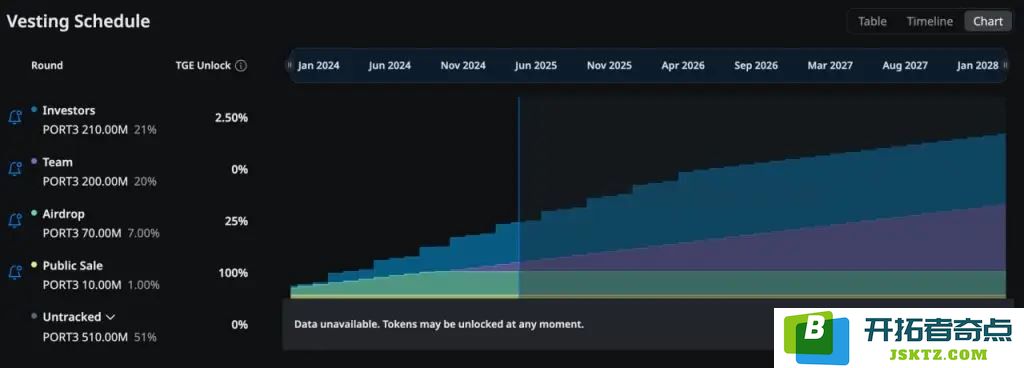Expand the Untracked round chevron
Image resolution: width=1024 pixels, height=368 pixels.
(x=110, y=317)
